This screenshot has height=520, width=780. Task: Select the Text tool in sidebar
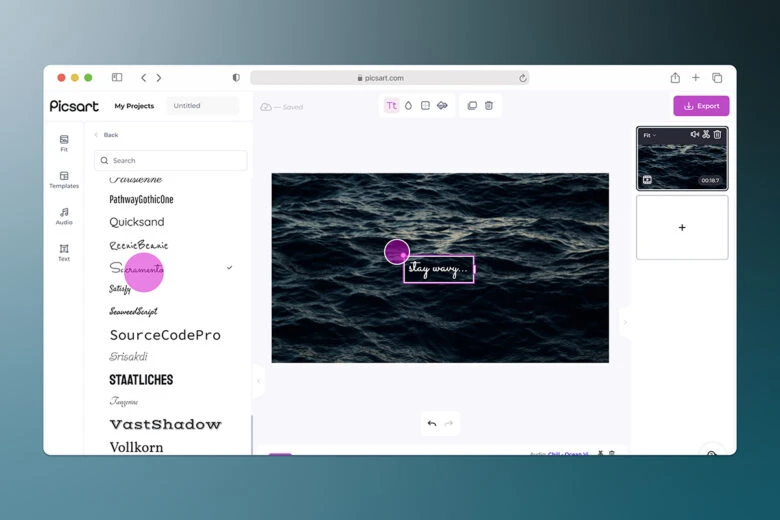(x=64, y=252)
